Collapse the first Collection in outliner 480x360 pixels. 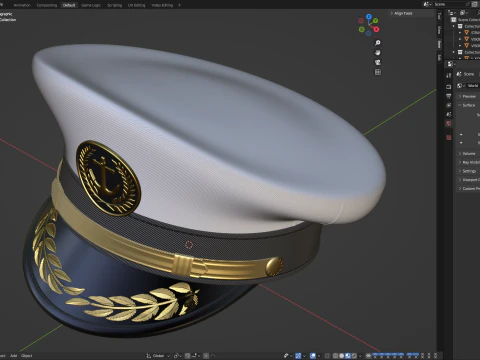453,26
